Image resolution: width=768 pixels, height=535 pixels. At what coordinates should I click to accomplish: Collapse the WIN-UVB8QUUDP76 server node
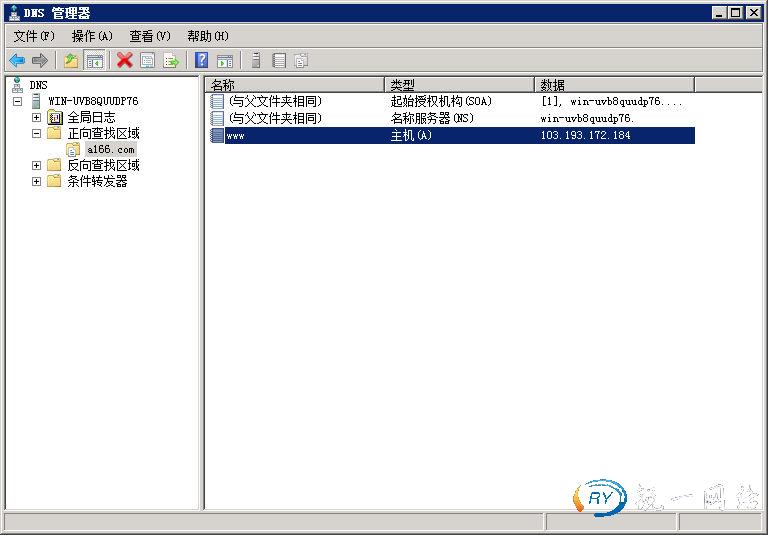[18, 102]
